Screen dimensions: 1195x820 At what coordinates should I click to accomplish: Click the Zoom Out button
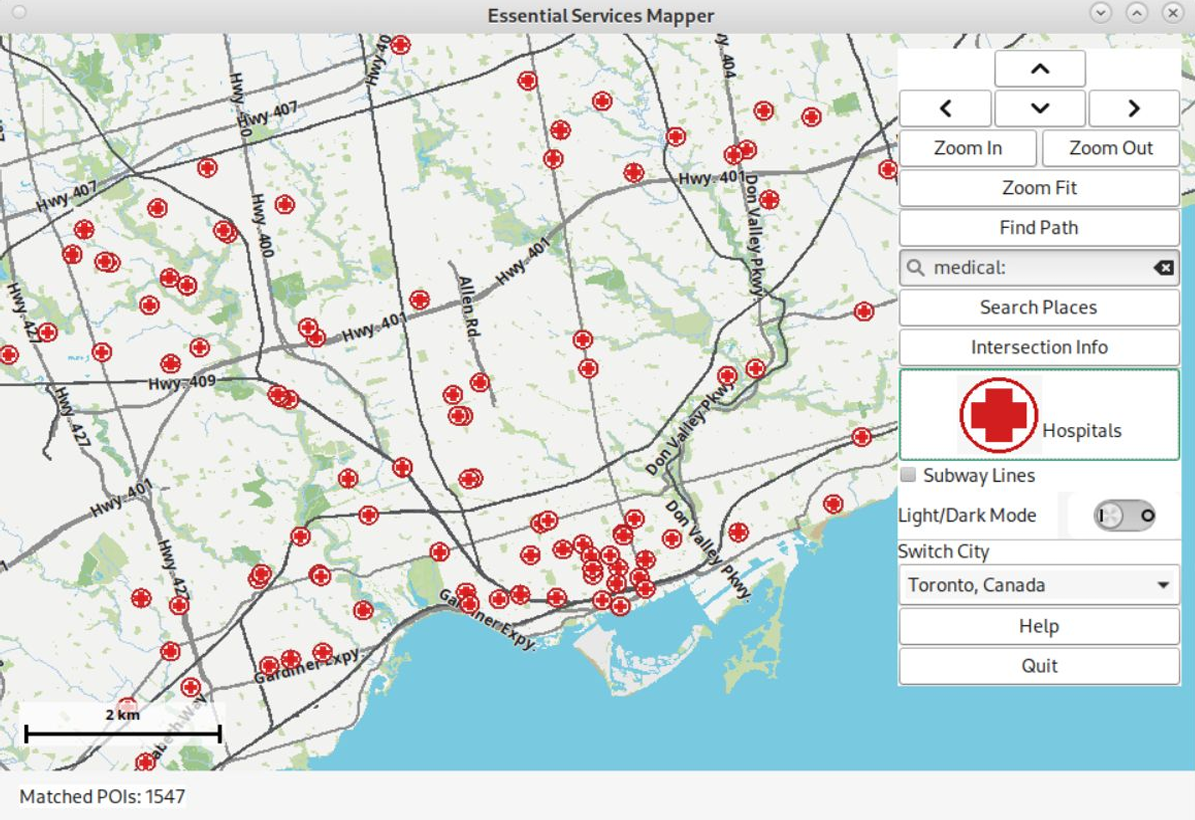pos(1110,148)
